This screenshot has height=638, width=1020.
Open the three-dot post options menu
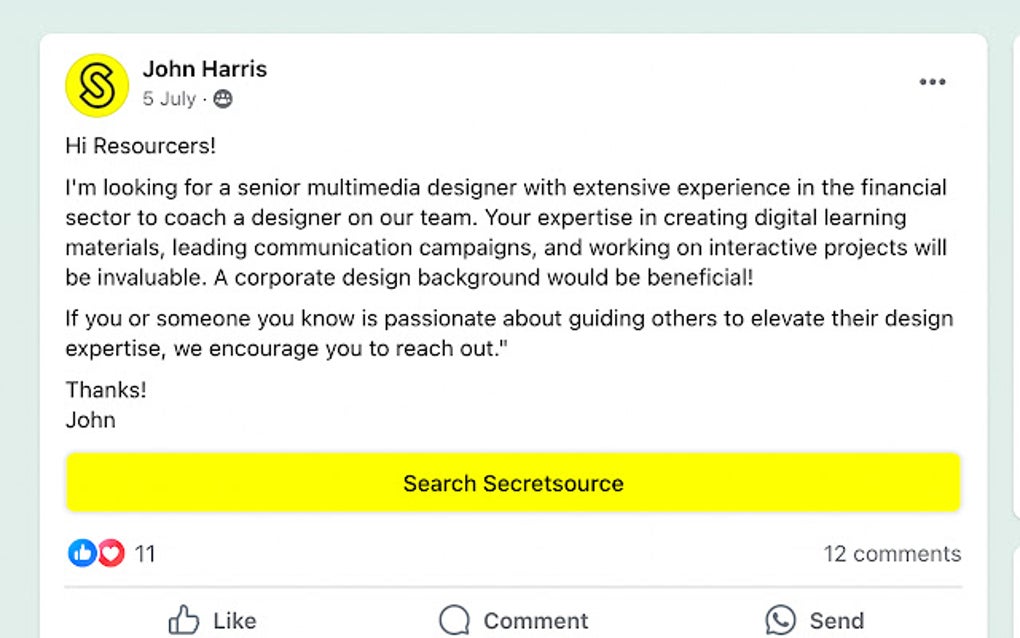(x=932, y=82)
